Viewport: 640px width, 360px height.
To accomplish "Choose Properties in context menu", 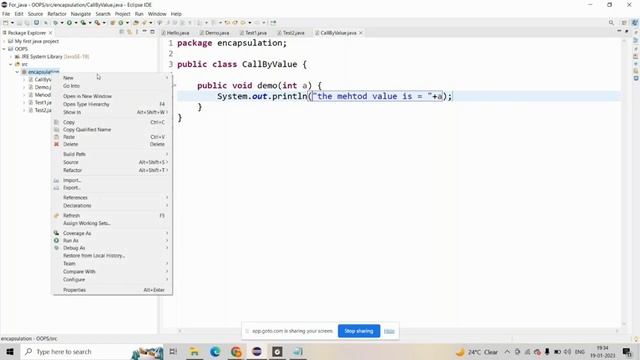I will point(74,290).
